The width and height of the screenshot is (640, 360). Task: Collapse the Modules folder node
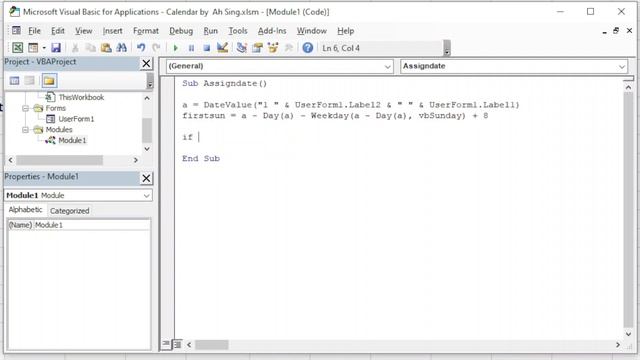point(25,130)
